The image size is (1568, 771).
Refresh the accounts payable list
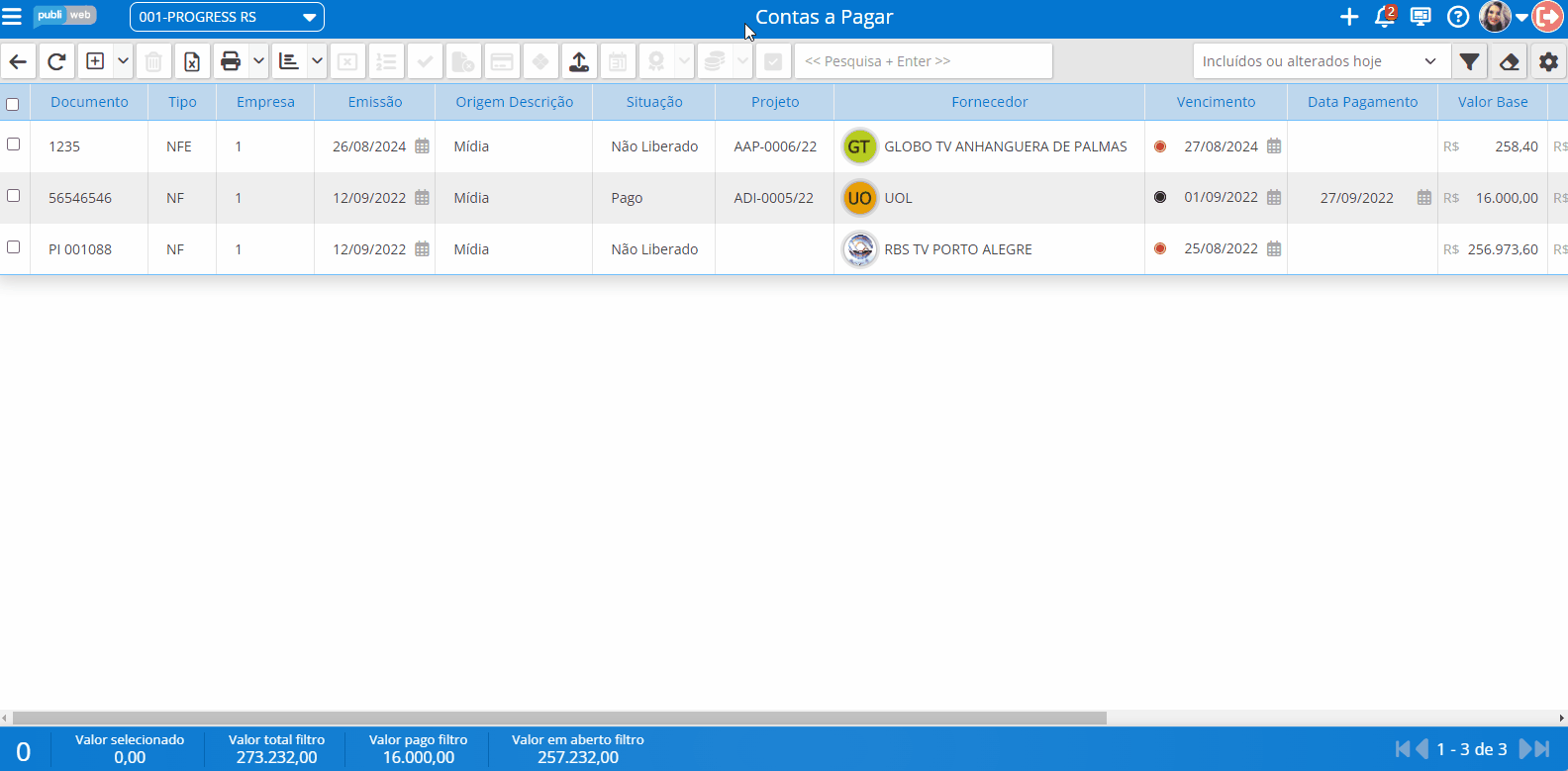click(56, 61)
